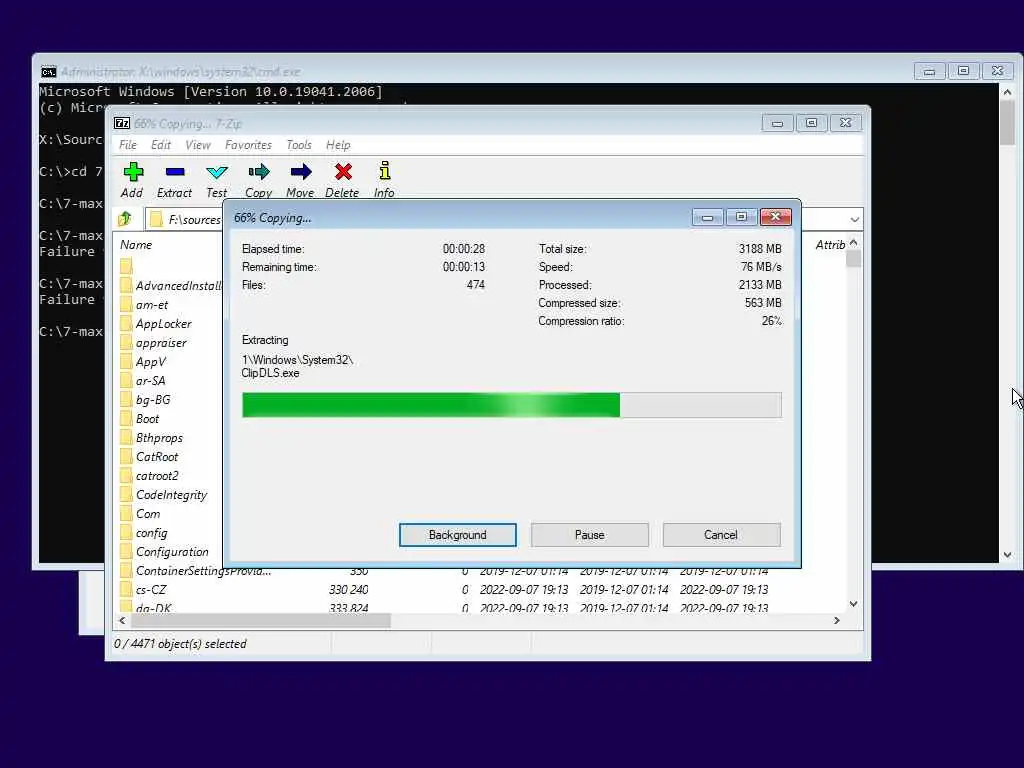The width and height of the screenshot is (1024, 768).
Task: Click the folder icon beside cs-CZ
Action: [126, 590]
